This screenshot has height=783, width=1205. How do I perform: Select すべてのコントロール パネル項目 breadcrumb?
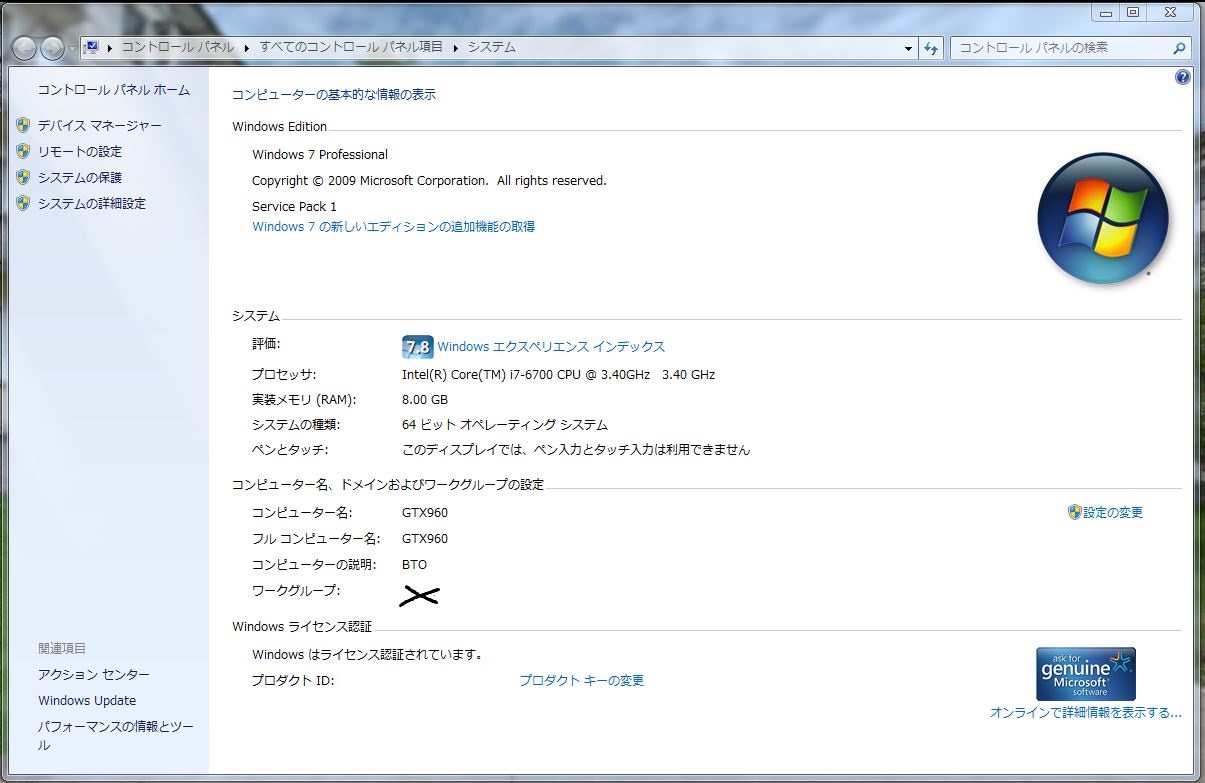(351, 47)
